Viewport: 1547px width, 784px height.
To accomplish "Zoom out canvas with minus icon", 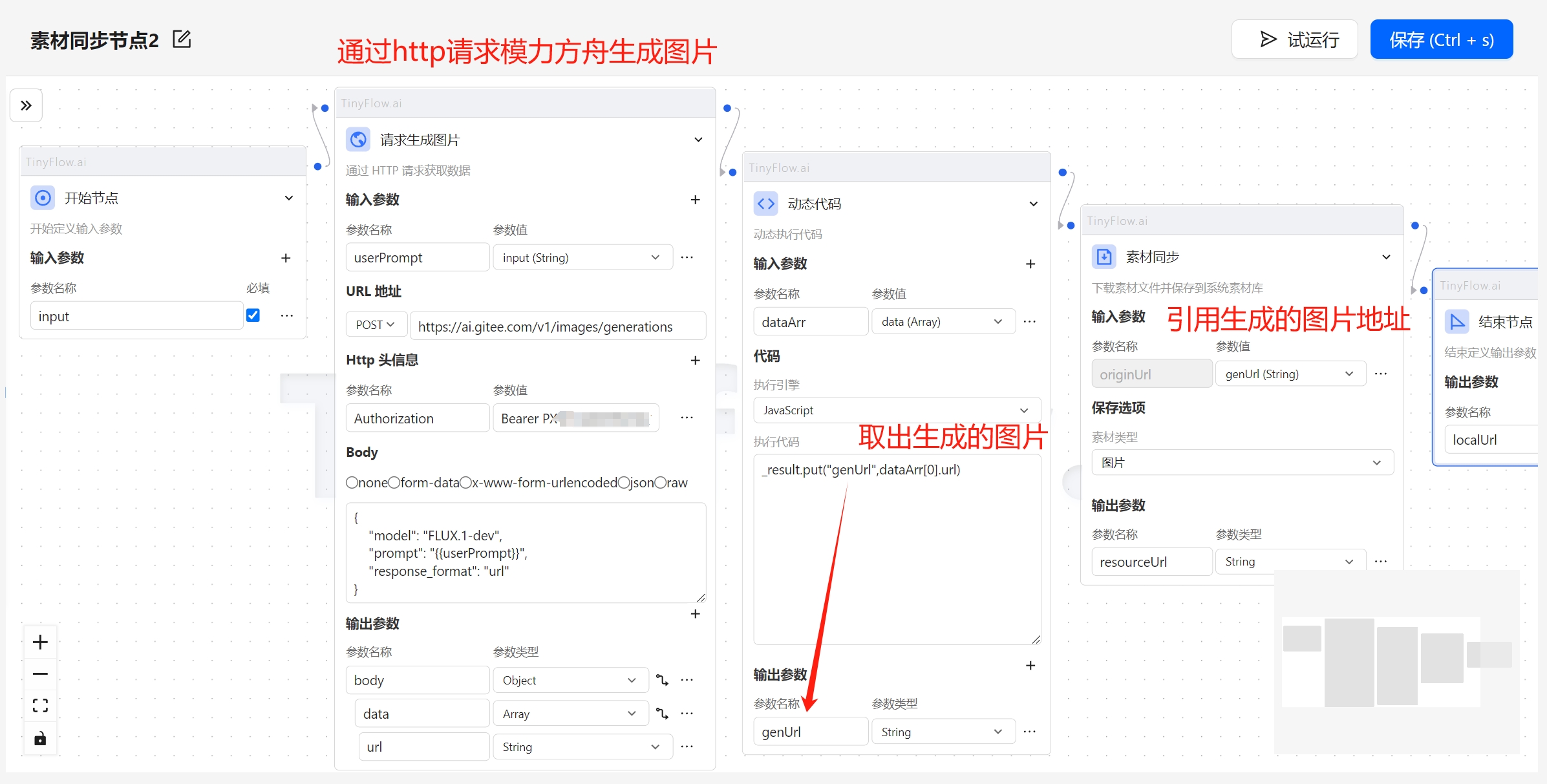I will coord(40,673).
